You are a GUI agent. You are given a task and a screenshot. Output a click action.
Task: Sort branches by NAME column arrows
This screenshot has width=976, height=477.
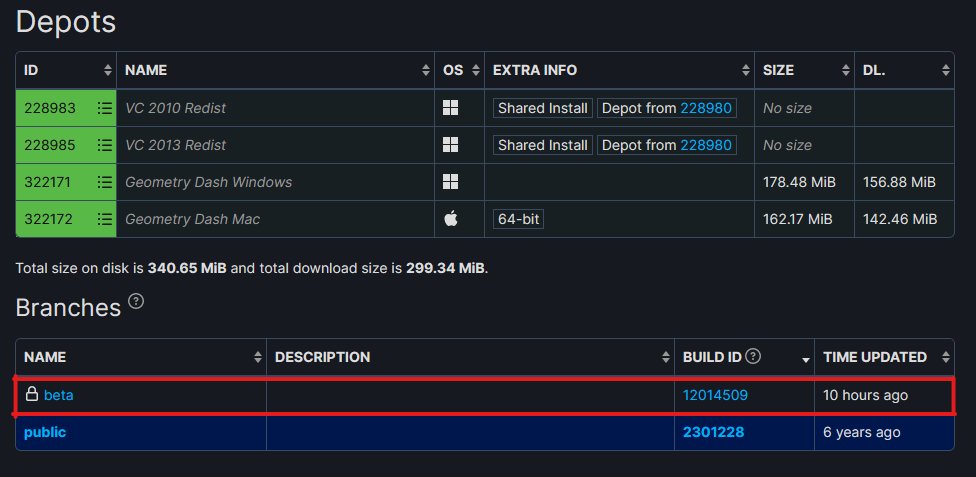tap(258, 357)
